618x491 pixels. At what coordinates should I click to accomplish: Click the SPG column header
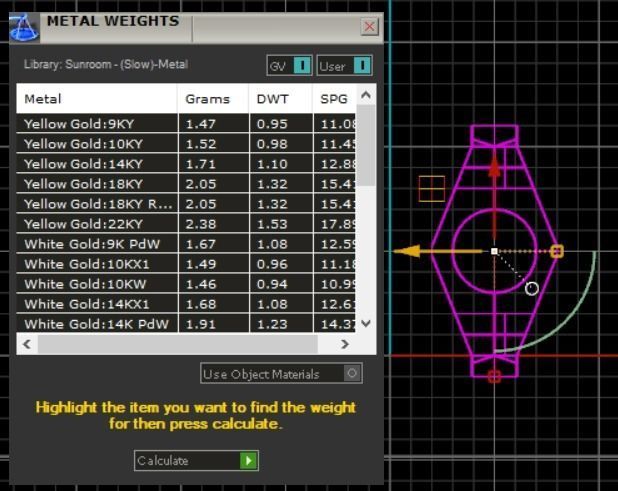335,99
